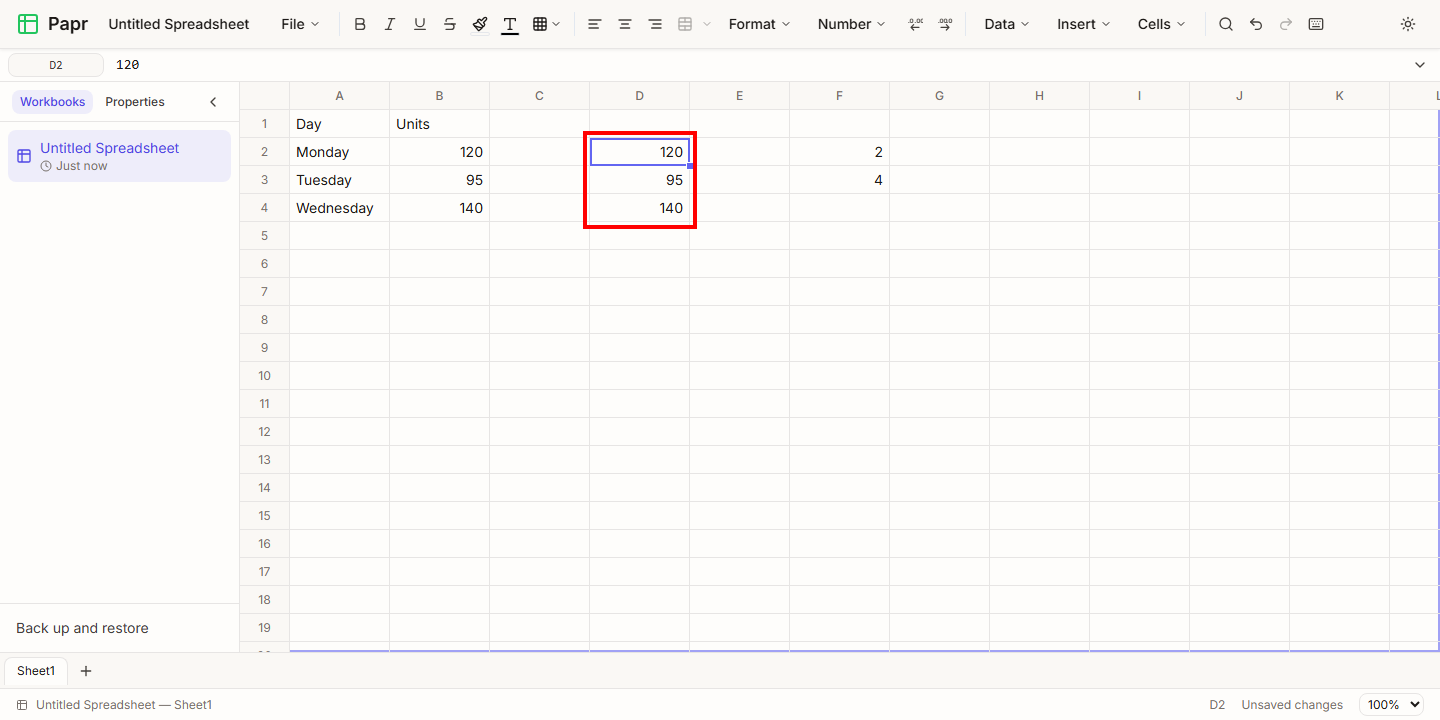Click the search magnifier icon
The height and width of the screenshot is (720, 1440).
[1226, 24]
